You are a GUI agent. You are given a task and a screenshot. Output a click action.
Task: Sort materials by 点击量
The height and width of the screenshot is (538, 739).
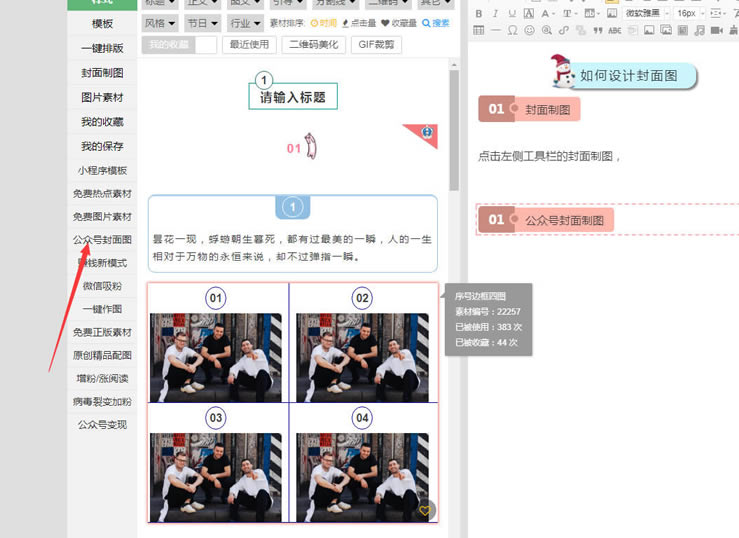(359, 23)
